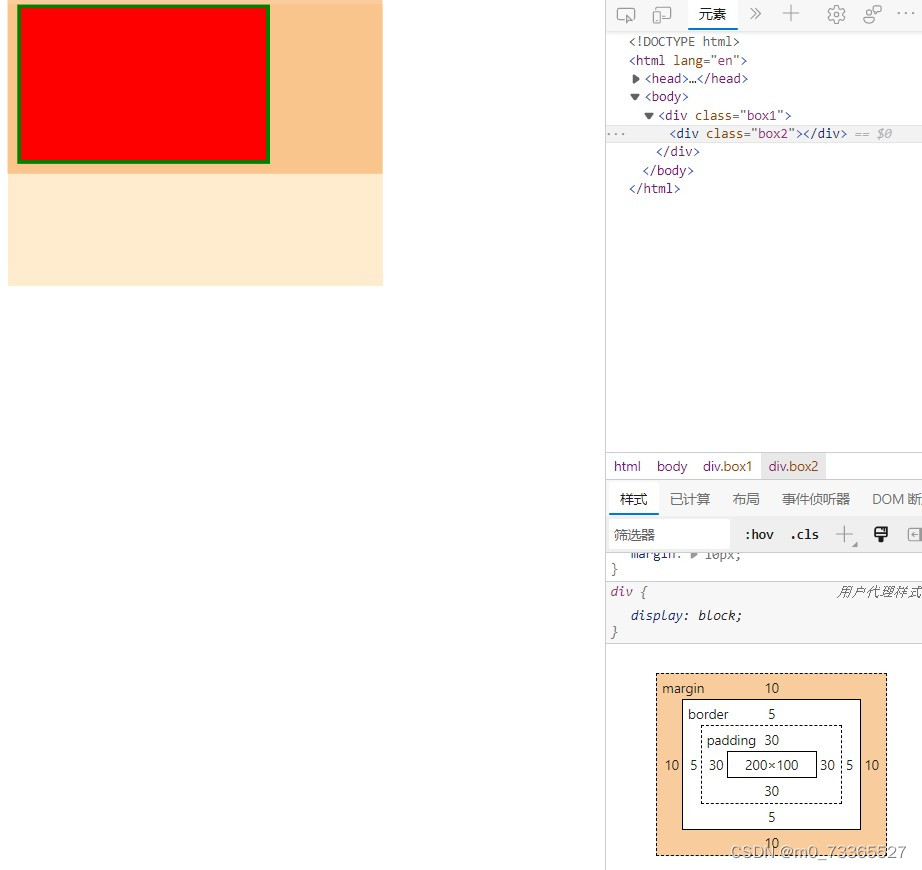Switch to the 事件侦听器 tab
Viewport: 922px width, 870px height.
point(816,499)
